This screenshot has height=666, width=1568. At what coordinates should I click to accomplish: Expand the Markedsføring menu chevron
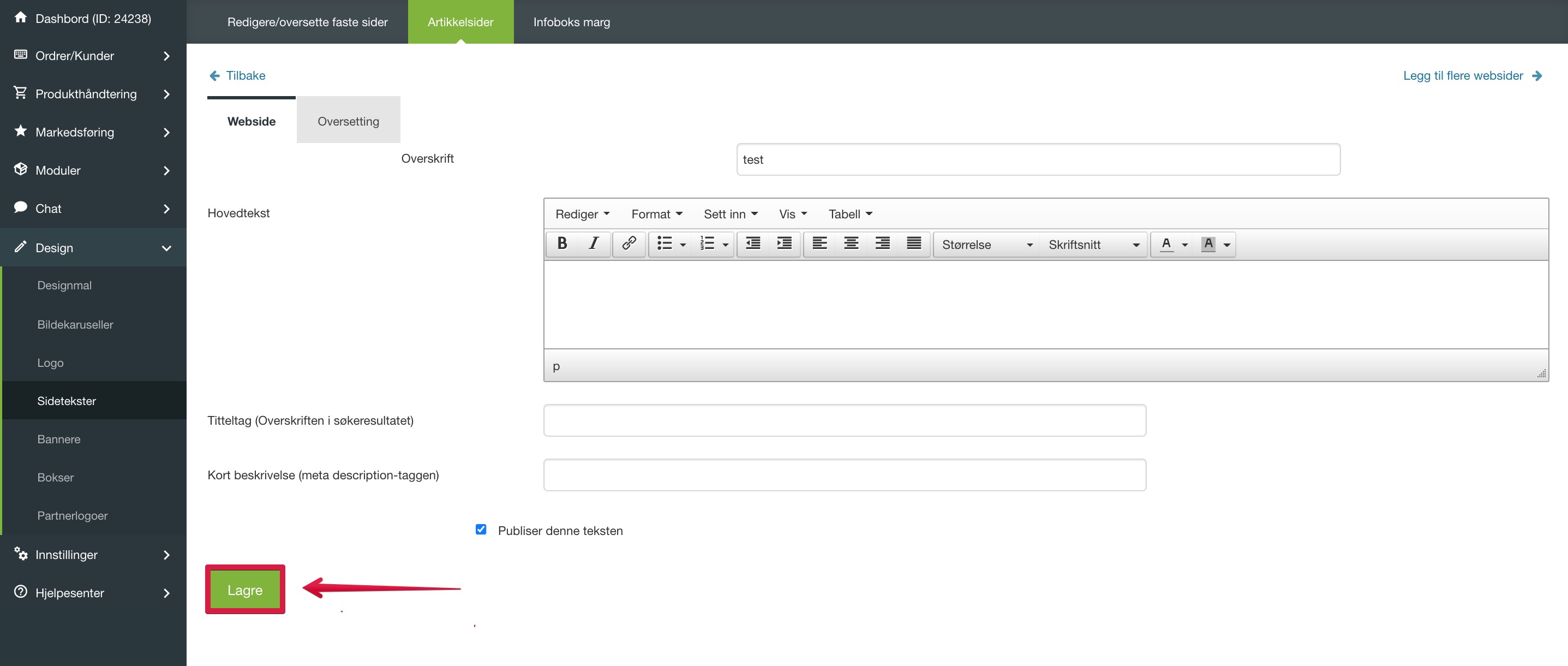pos(166,133)
